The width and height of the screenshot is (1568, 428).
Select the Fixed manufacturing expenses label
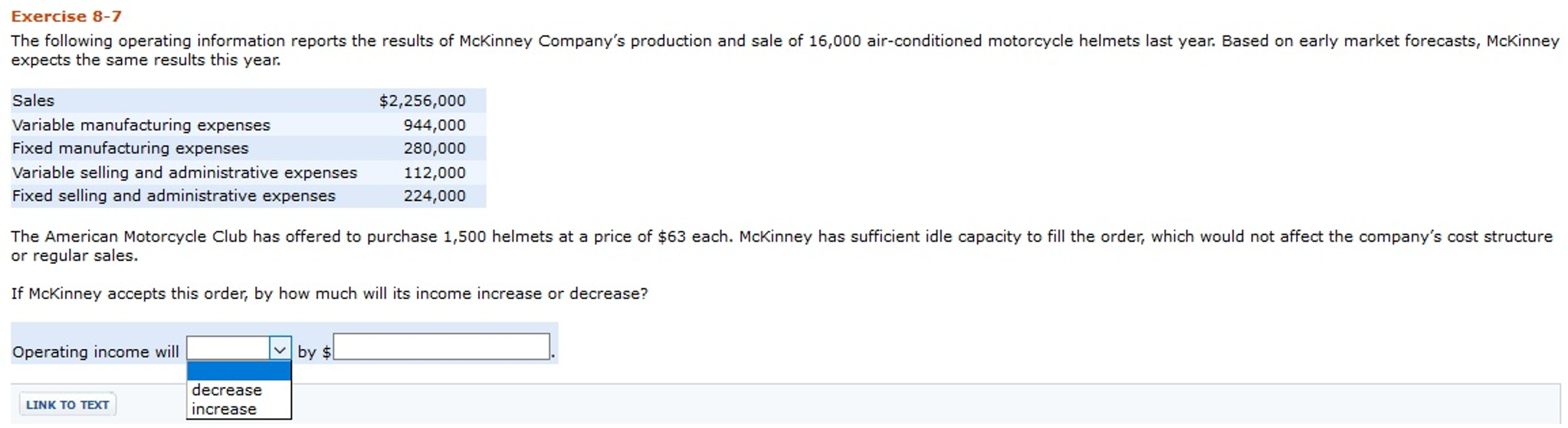tap(130, 148)
